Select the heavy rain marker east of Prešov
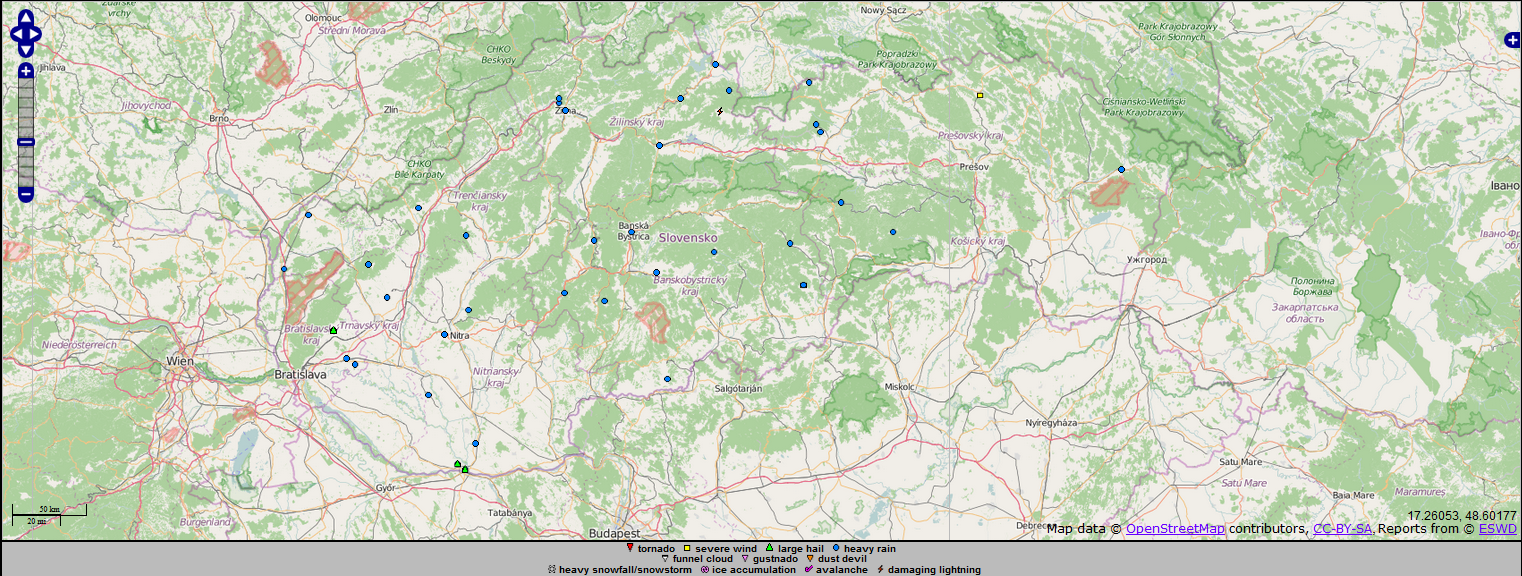Image resolution: width=1522 pixels, height=576 pixels. point(1121,169)
